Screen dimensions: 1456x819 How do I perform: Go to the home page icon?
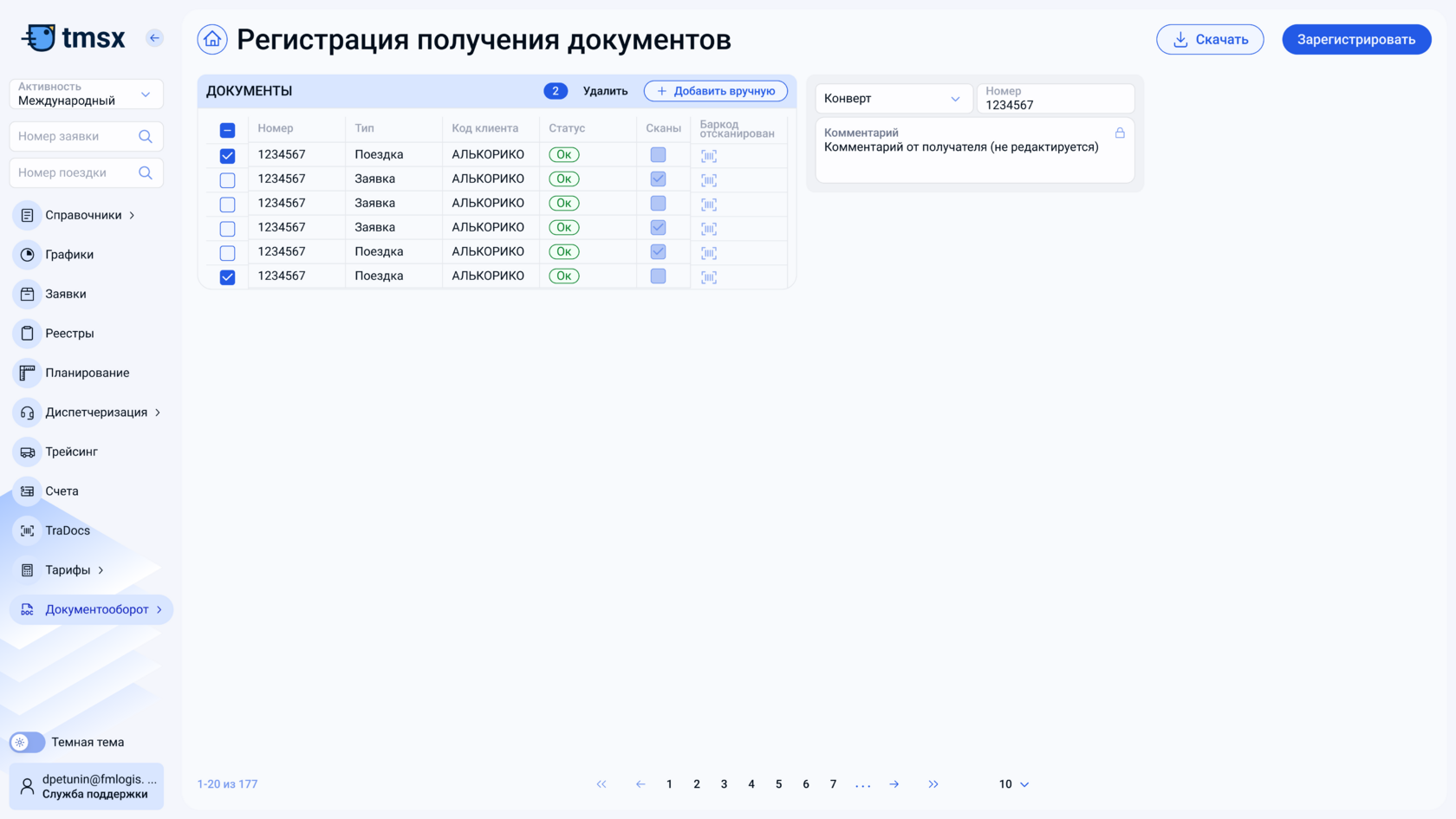[x=212, y=39]
